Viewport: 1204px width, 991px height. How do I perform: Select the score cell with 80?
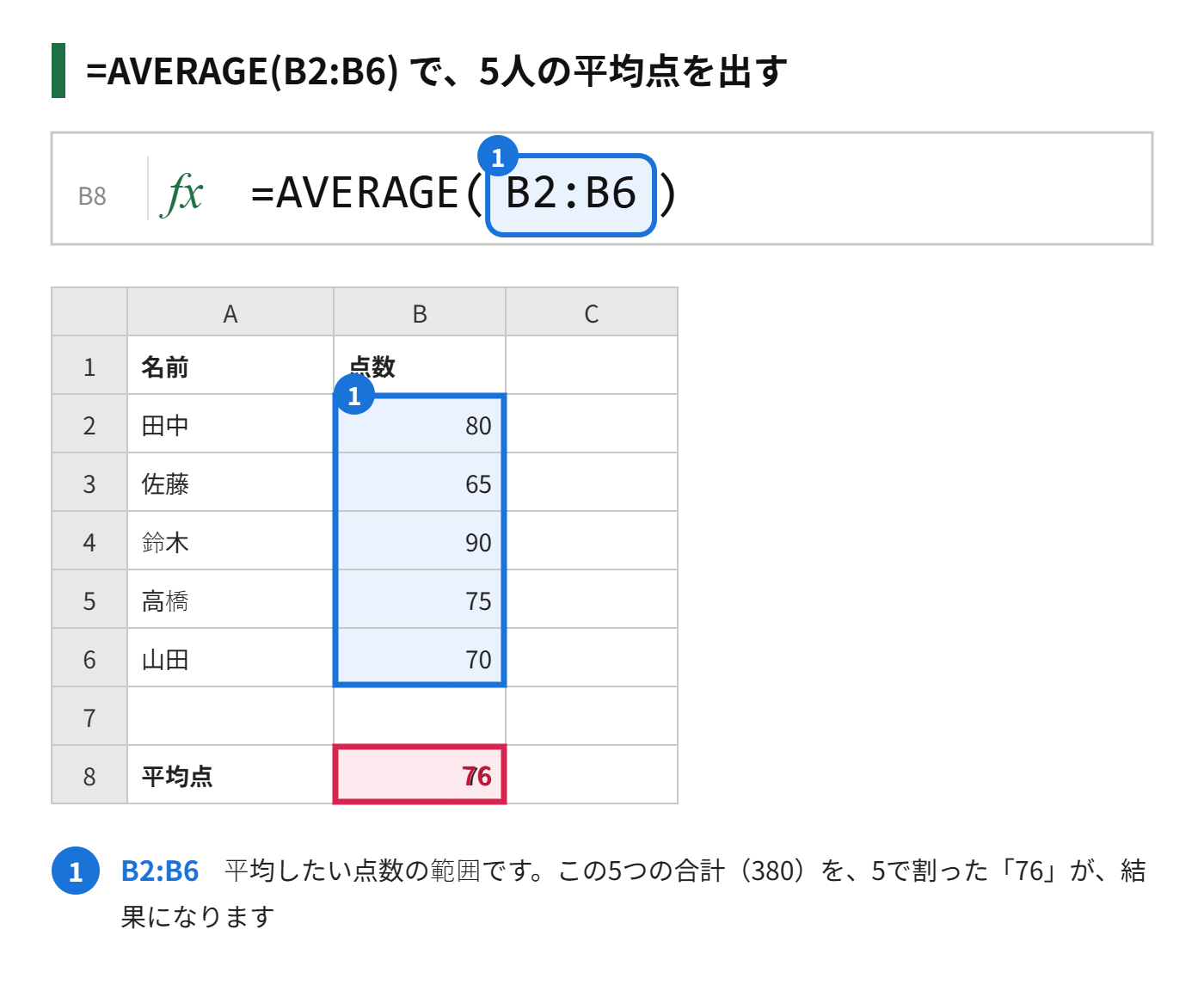click(420, 424)
